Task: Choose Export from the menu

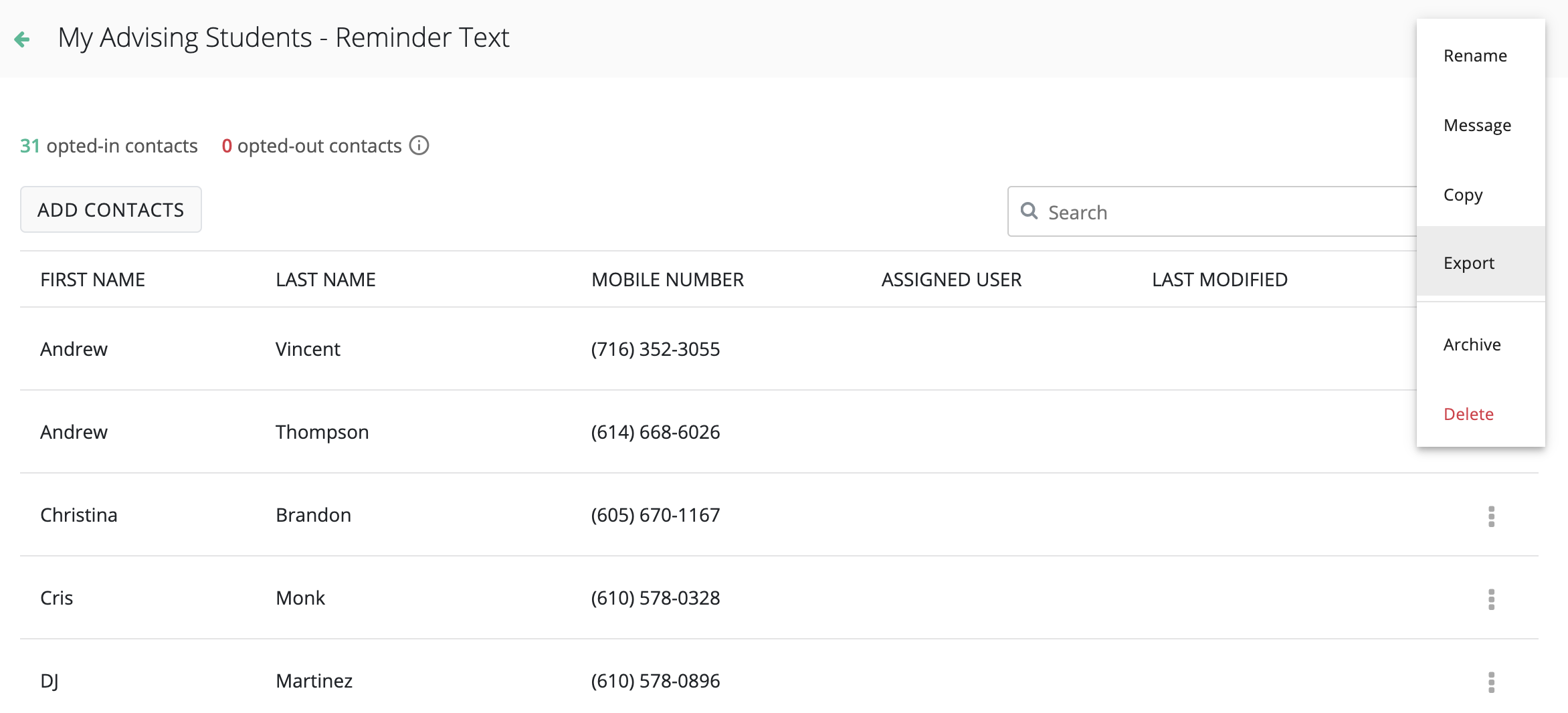Action: [1468, 263]
